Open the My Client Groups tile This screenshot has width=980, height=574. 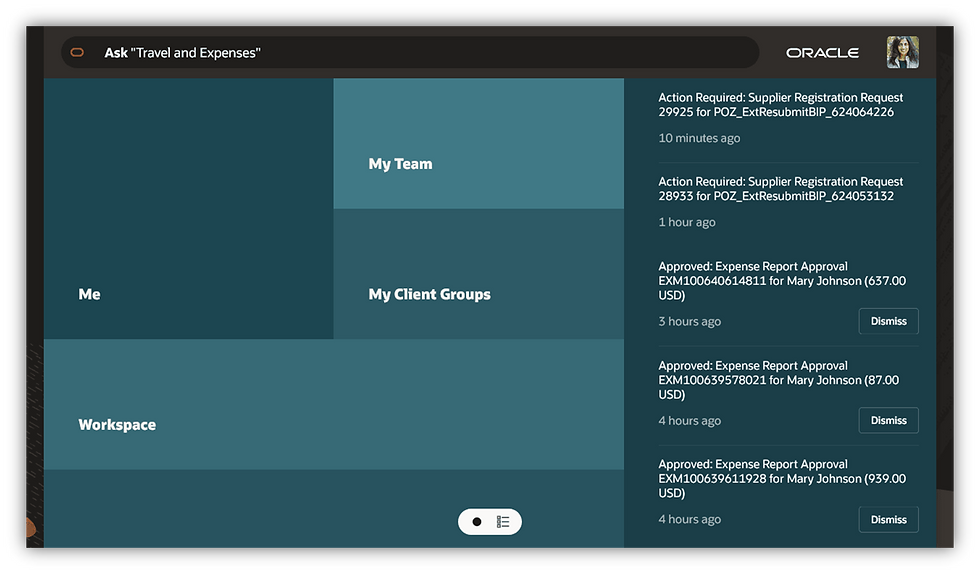(479, 274)
